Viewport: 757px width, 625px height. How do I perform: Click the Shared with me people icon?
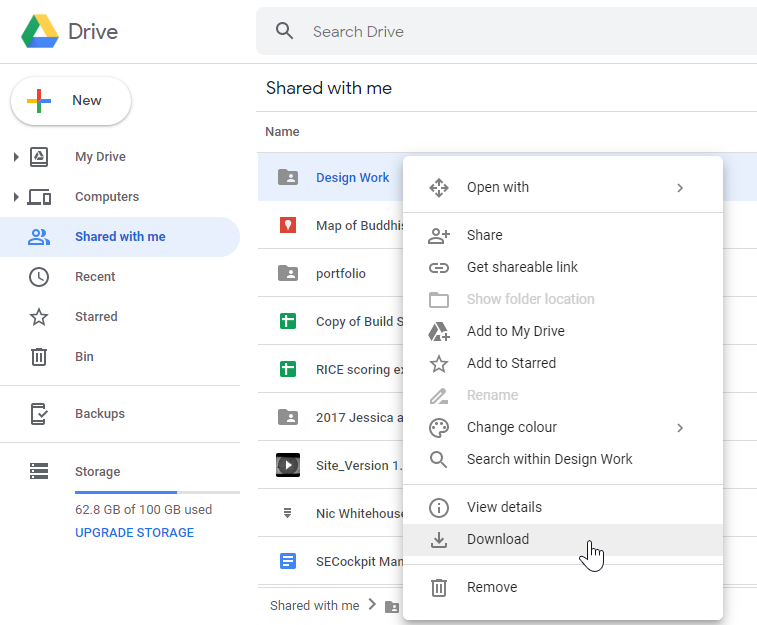click(39, 236)
